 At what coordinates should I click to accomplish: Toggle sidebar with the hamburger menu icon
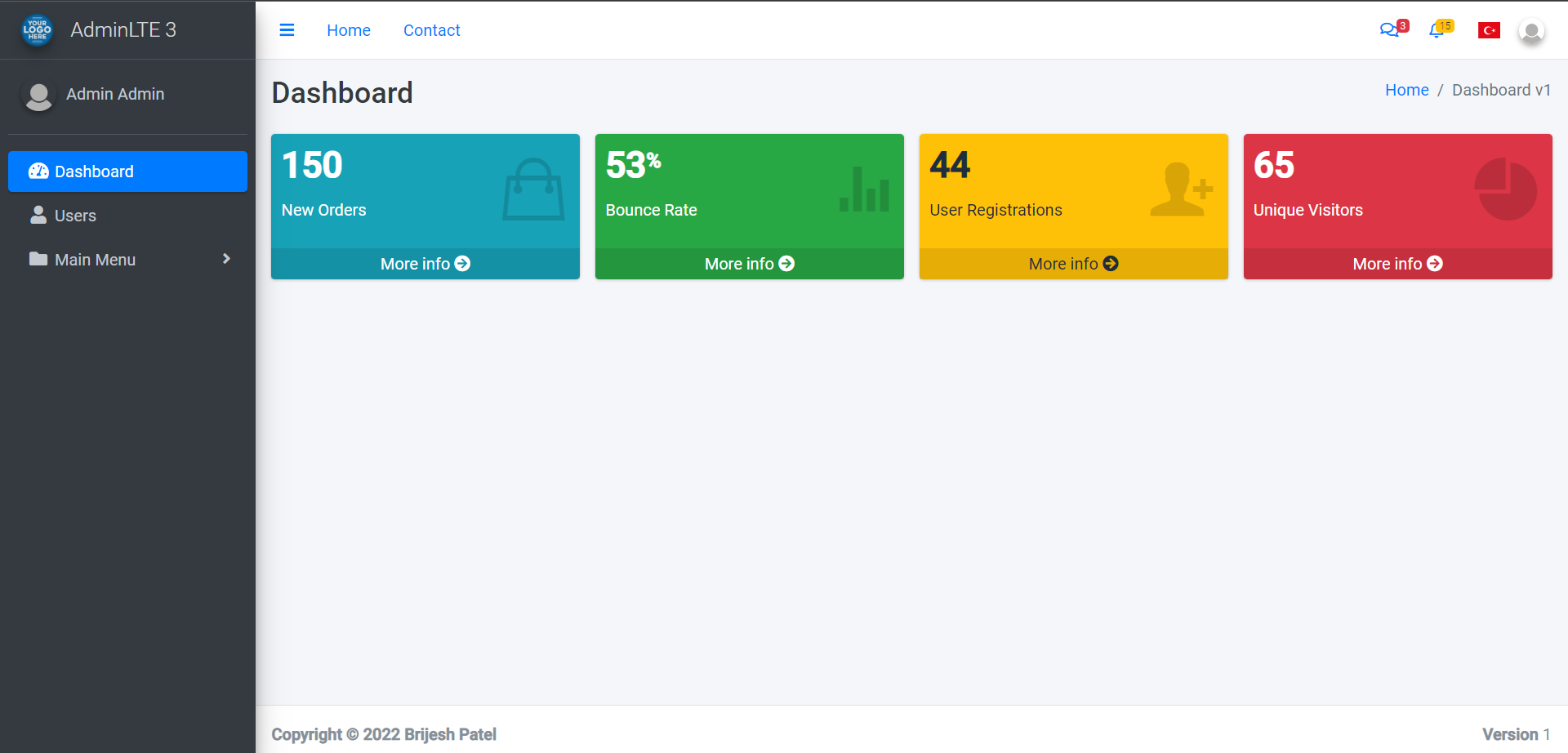pyautogui.click(x=287, y=30)
